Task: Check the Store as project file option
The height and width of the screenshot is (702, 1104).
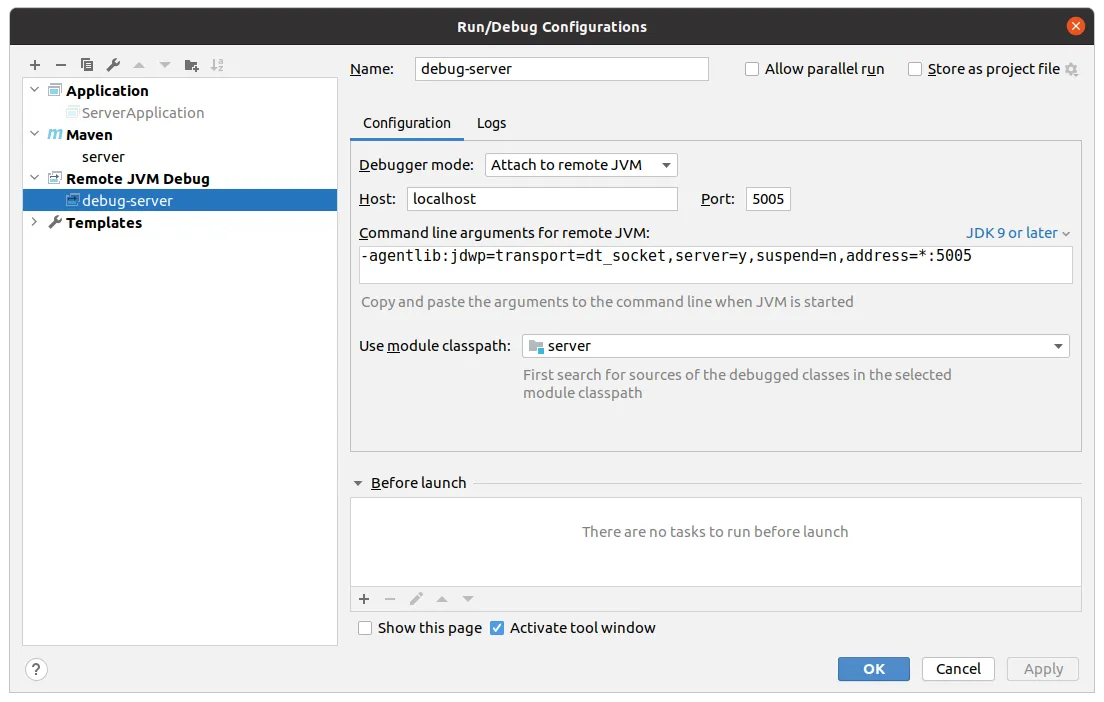Action: 915,69
